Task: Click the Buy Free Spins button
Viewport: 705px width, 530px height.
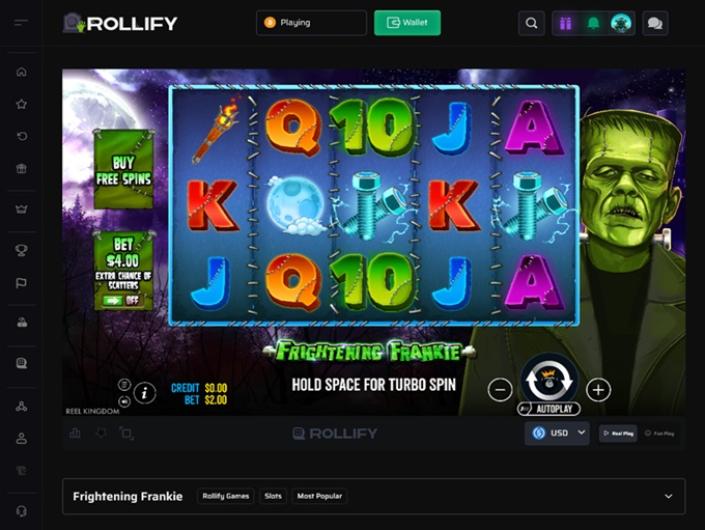Action: pos(123,170)
